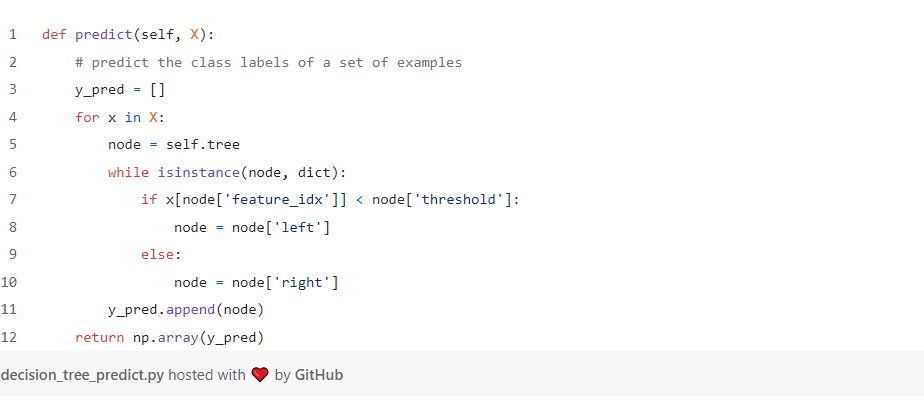
Task: Click the 'threshold' string
Action: [462, 200]
